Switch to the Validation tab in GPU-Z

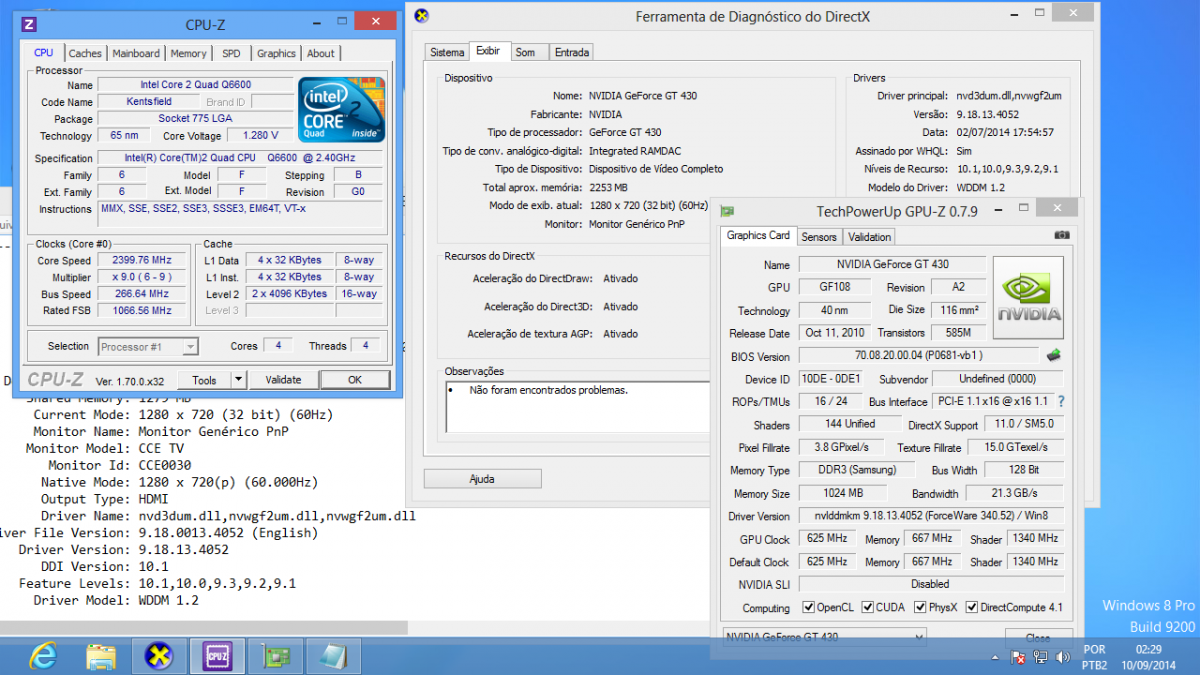point(869,237)
